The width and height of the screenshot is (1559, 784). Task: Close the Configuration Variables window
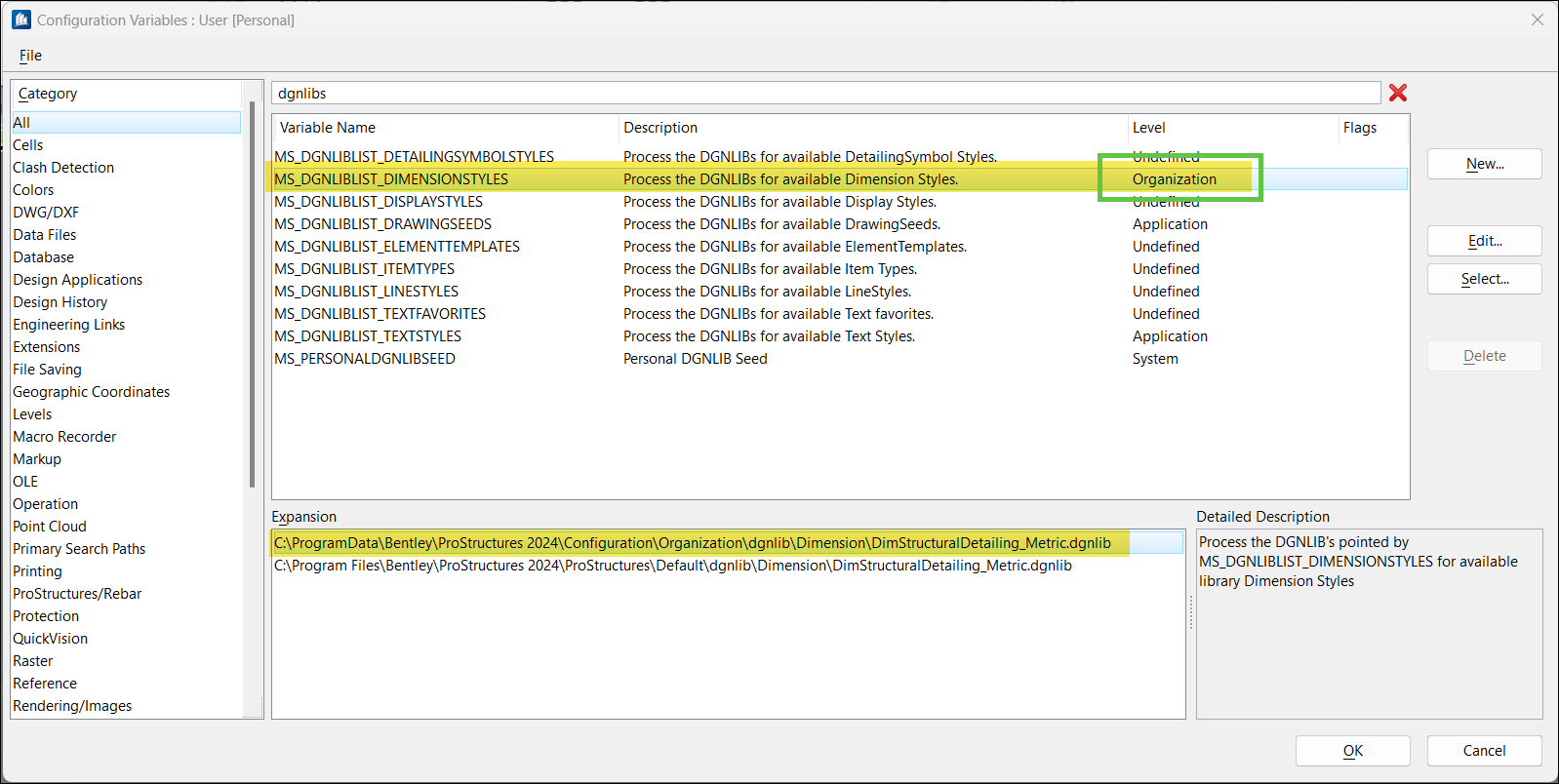click(1537, 20)
